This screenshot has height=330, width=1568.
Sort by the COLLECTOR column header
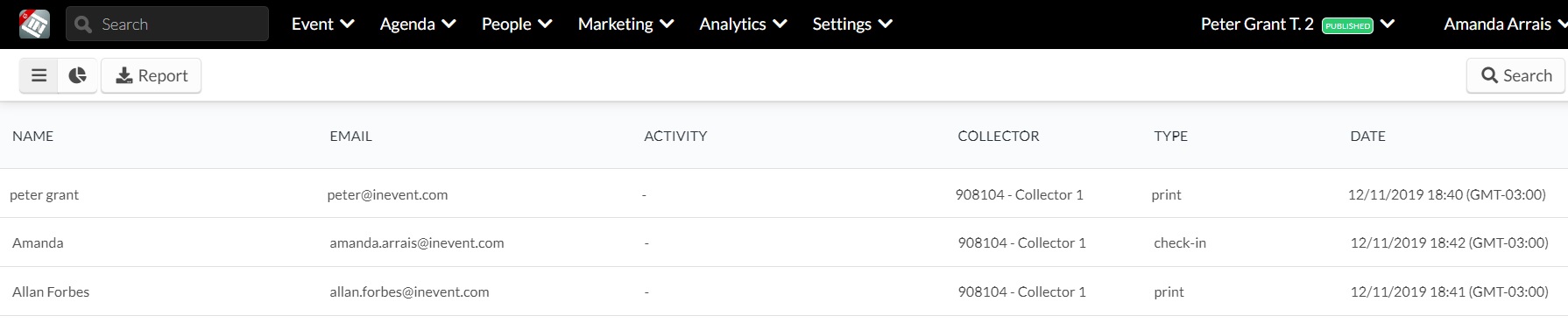[999, 136]
